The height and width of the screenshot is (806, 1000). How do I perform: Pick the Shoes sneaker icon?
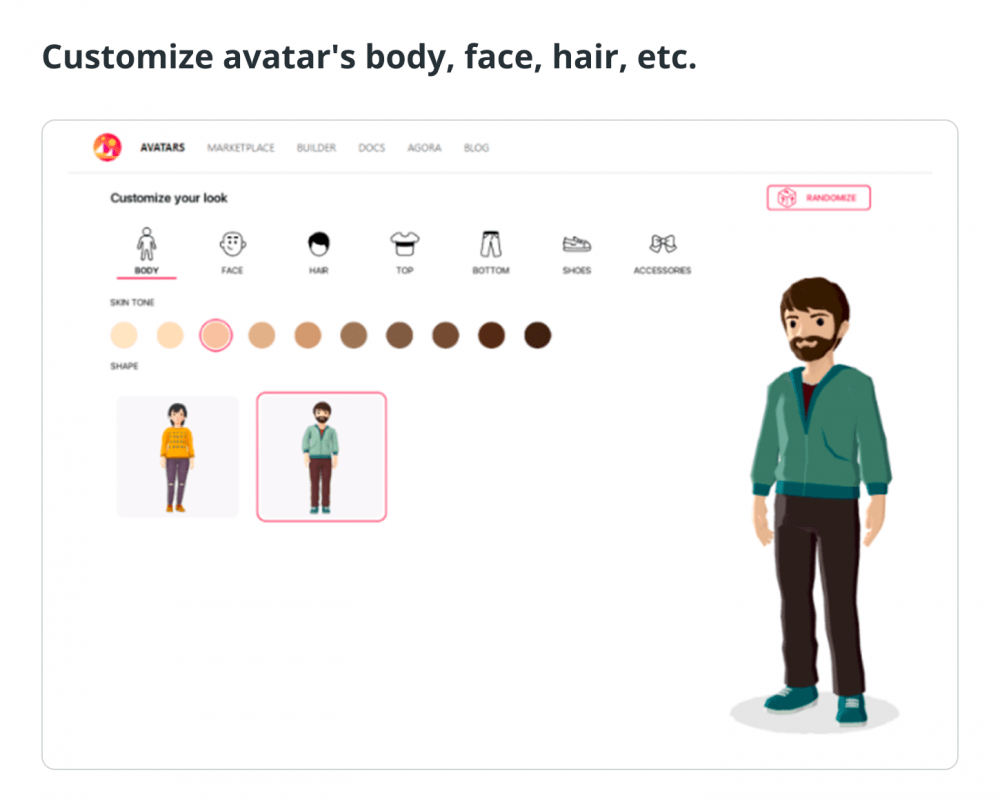pos(577,244)
